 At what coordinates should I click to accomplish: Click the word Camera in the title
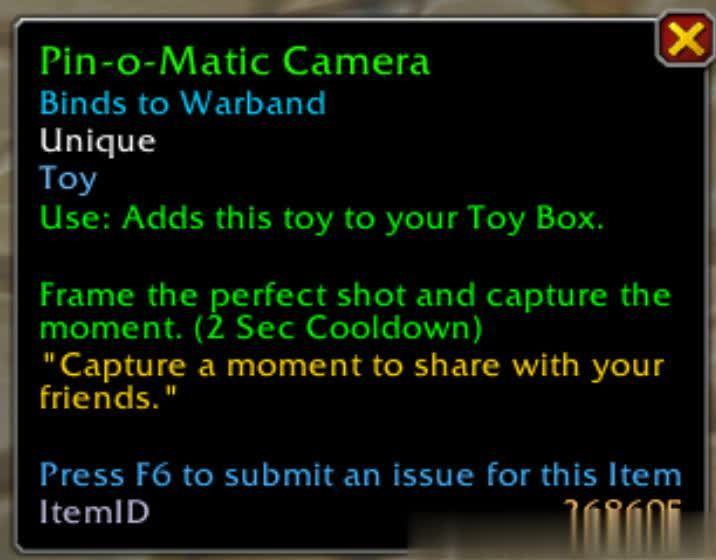(x=357, y=62)
